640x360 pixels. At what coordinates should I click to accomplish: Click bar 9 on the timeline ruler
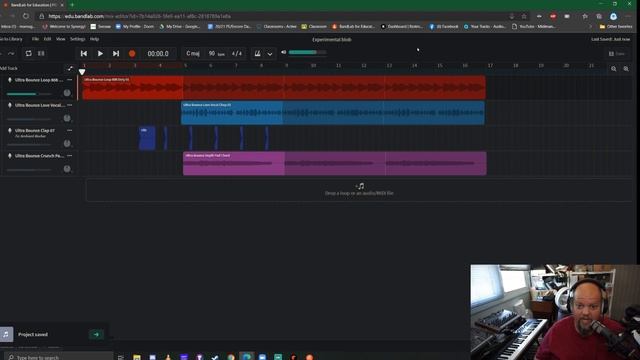287,65
